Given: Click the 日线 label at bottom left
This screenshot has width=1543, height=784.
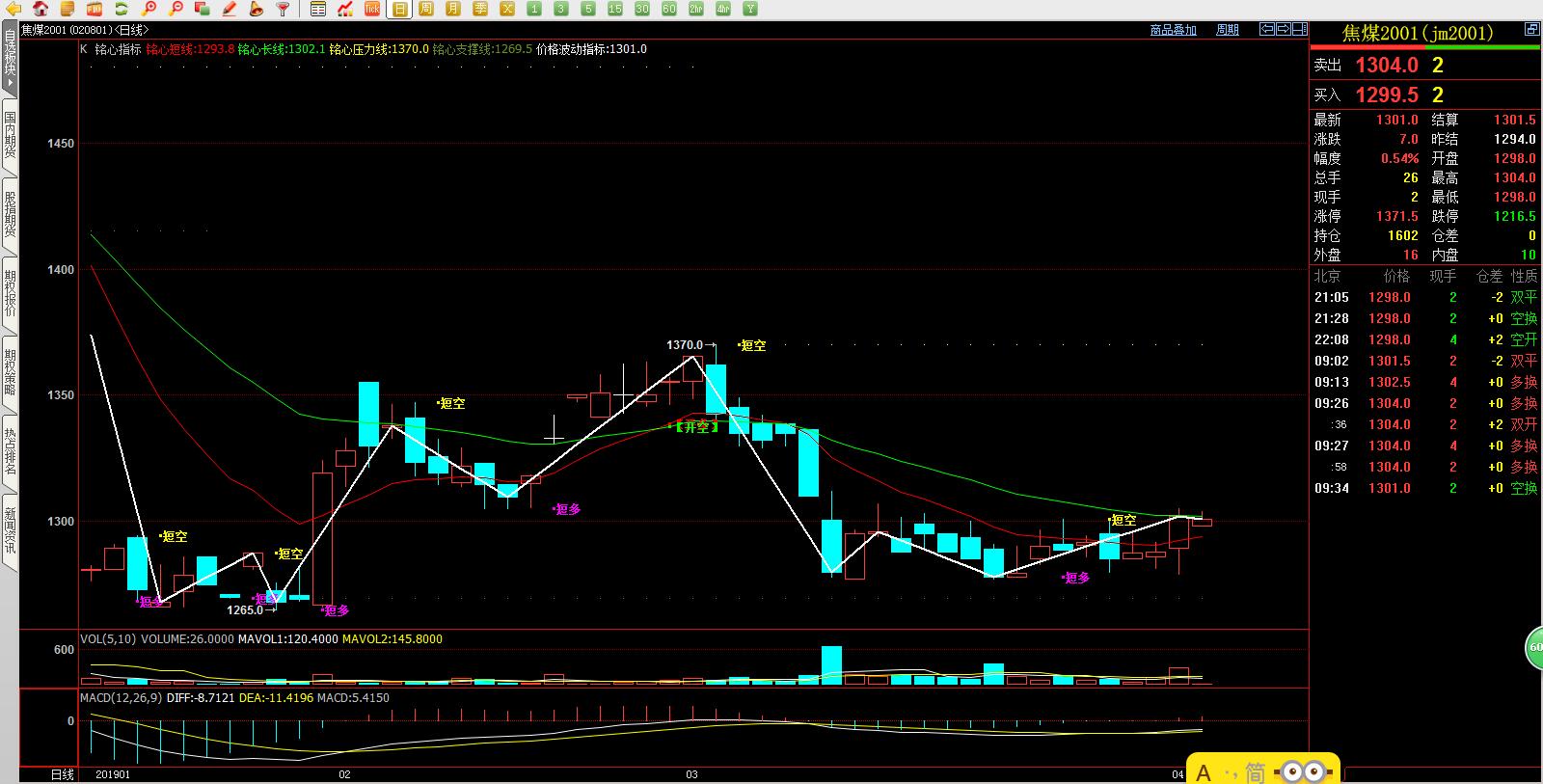Looking at the screenshot, I should pyautogui.click(x=62, y=774).
